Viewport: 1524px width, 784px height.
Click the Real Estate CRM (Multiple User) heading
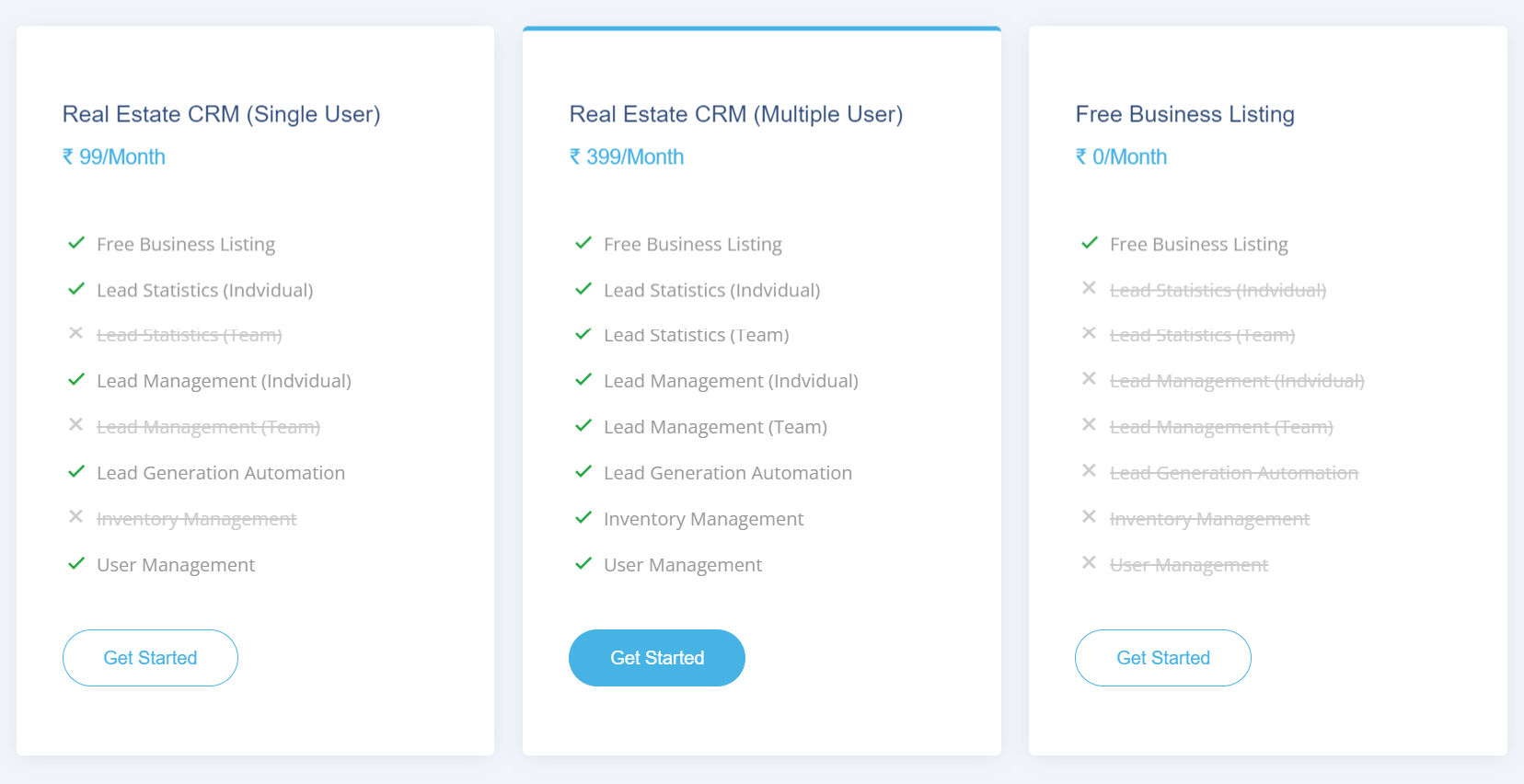point(736,114)
